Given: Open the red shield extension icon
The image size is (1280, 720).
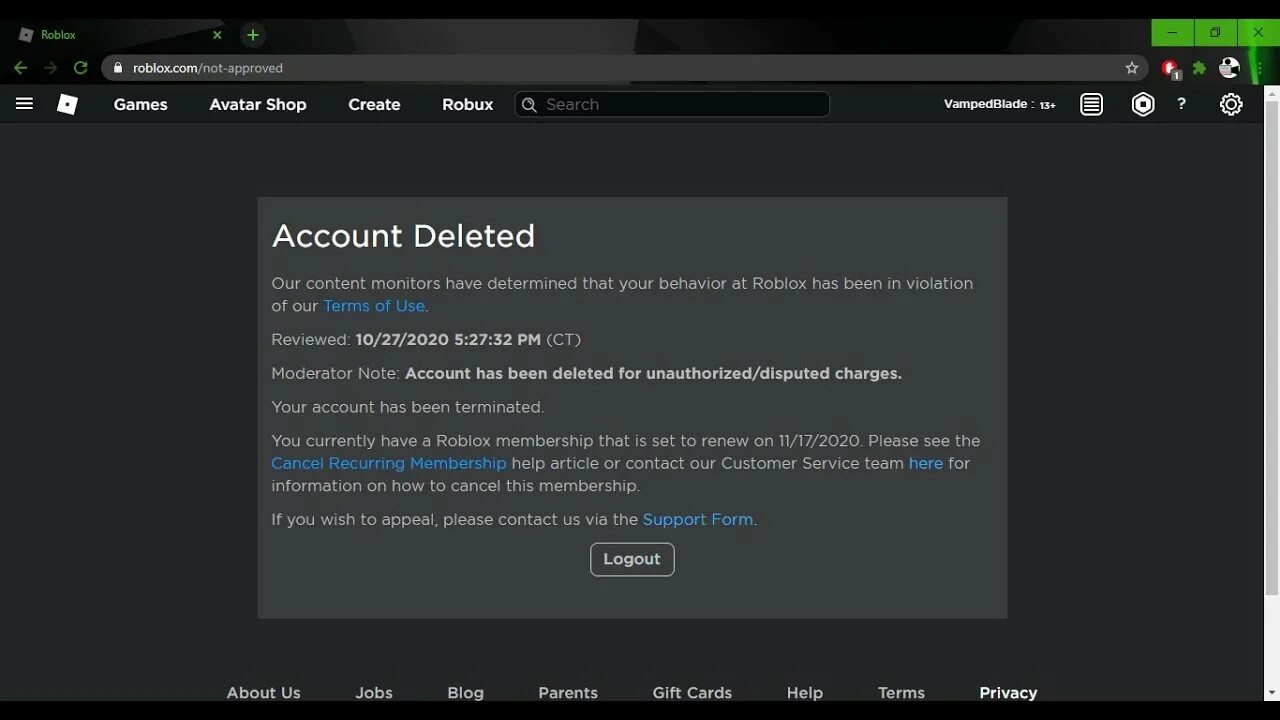Looking at the screenshot, I should click(1169, 68).
